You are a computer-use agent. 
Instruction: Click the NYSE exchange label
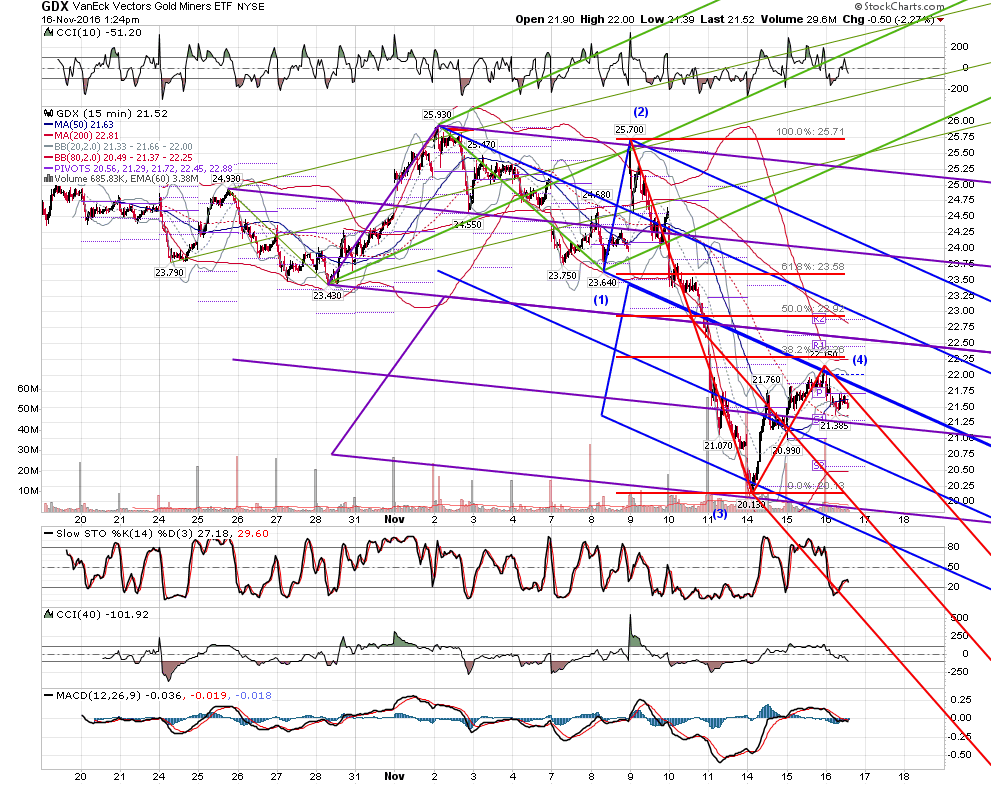tap(251, 6)
